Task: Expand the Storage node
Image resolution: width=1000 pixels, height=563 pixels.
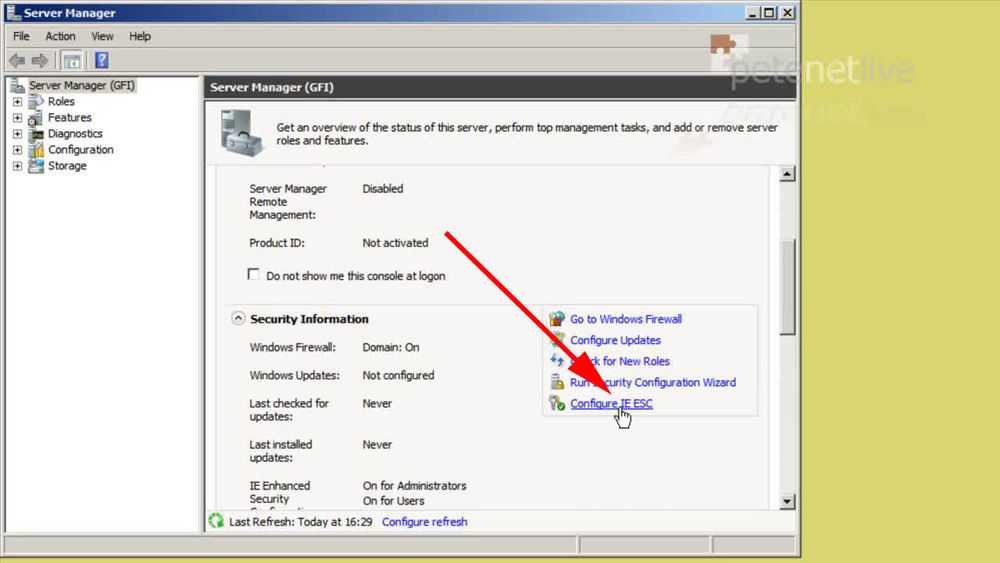Action: (x=17, y=166)
